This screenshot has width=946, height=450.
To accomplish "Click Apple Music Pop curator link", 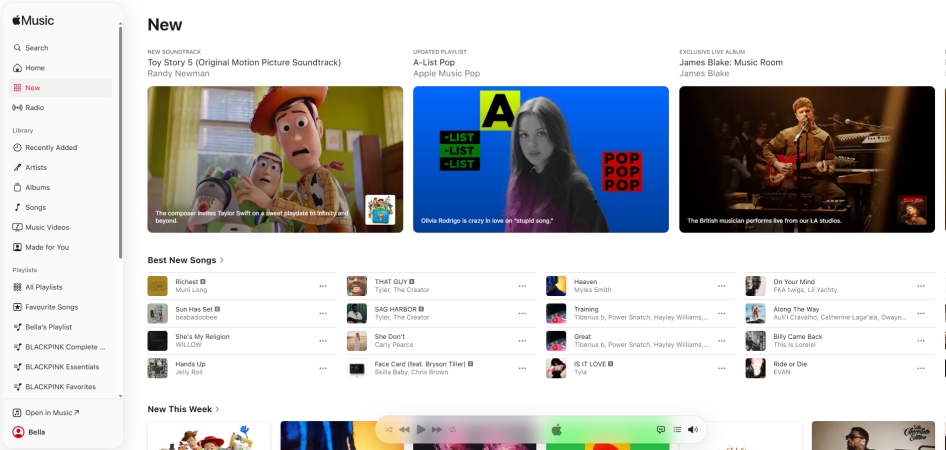I will coord(446,74).
